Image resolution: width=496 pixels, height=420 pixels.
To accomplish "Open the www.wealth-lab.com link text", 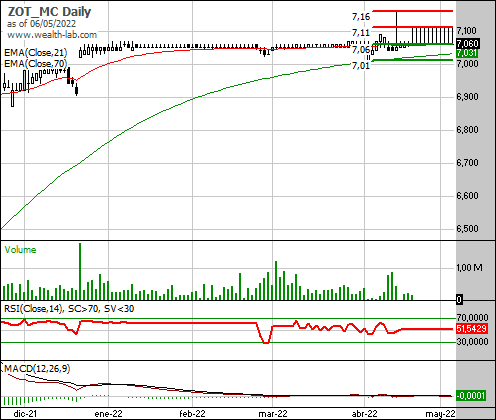I will pos(52,35).
